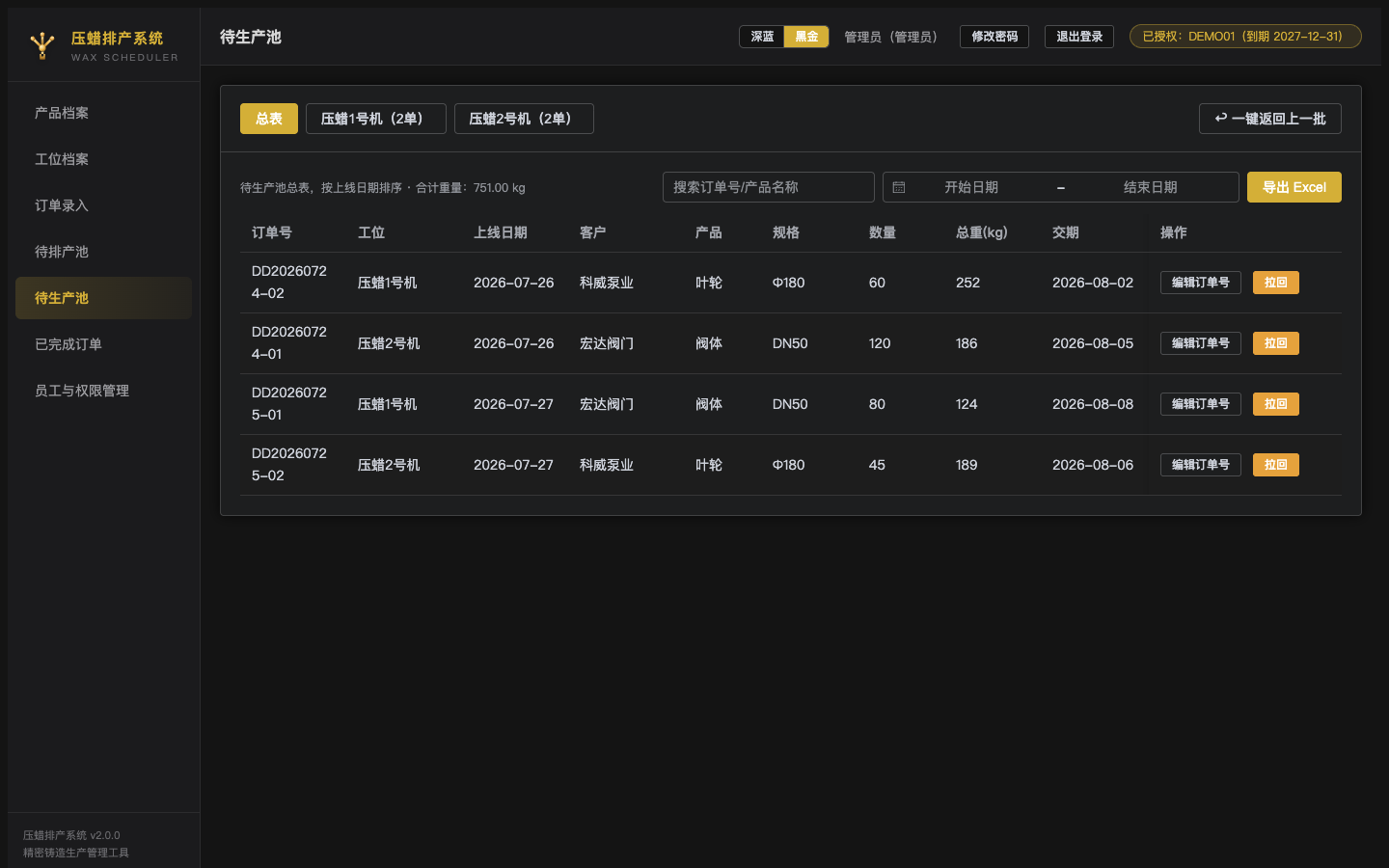1389x868 pixels.
Task: Click 管理员（管理员）user label
Action: coord(890,37)
